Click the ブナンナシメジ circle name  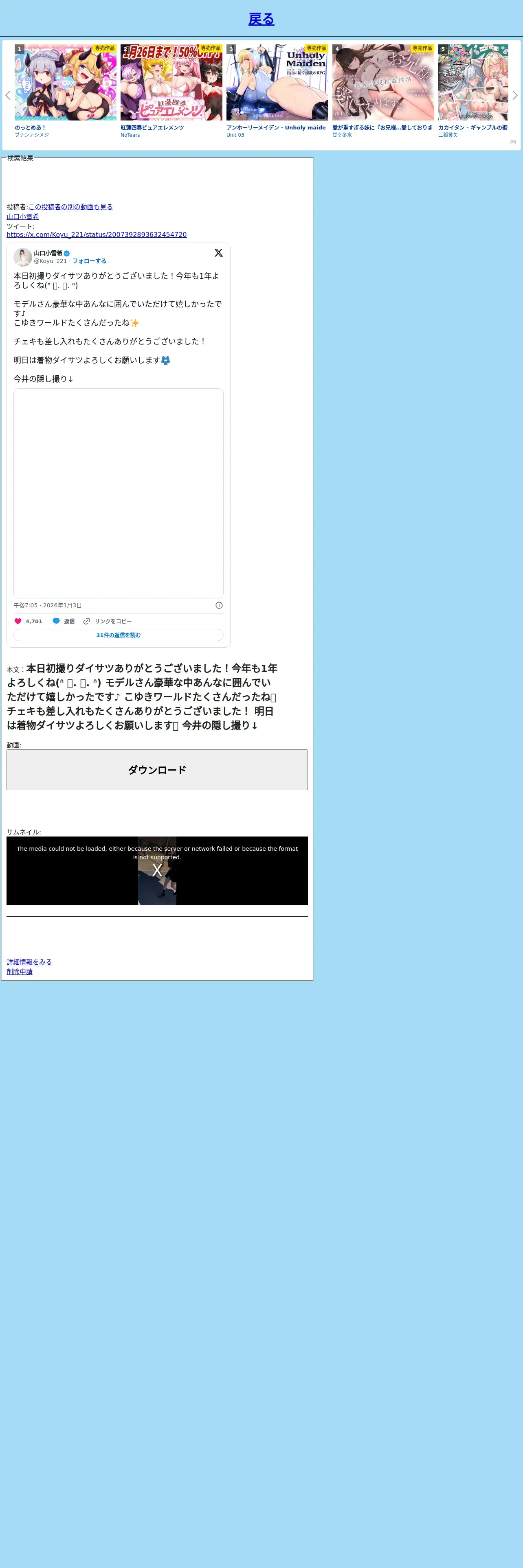tap(32, 135)
